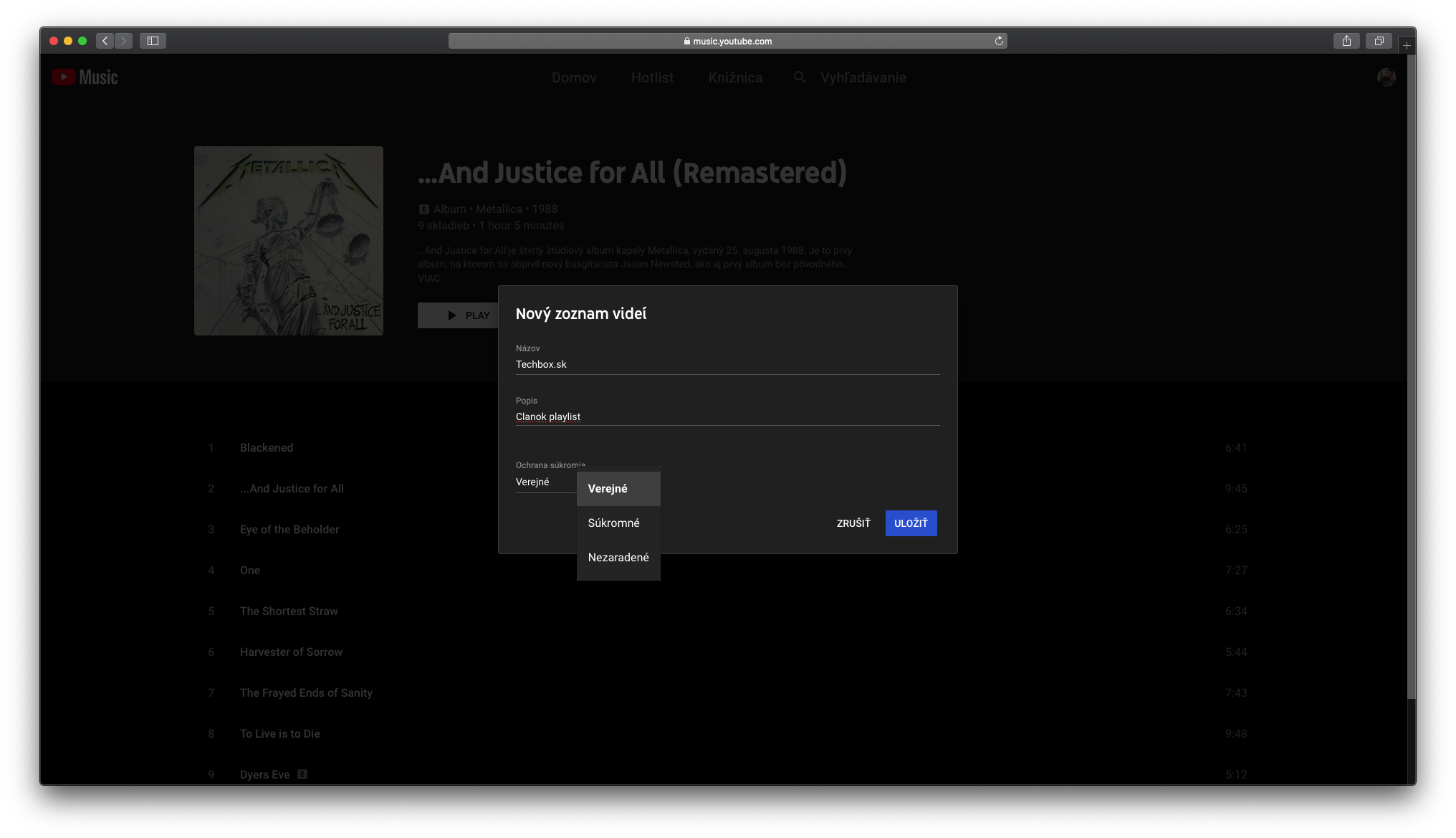The height and width of the screenshot is (838, 1456).
Task: Open the Metallica artist link
Action: [x=499, y=209]
